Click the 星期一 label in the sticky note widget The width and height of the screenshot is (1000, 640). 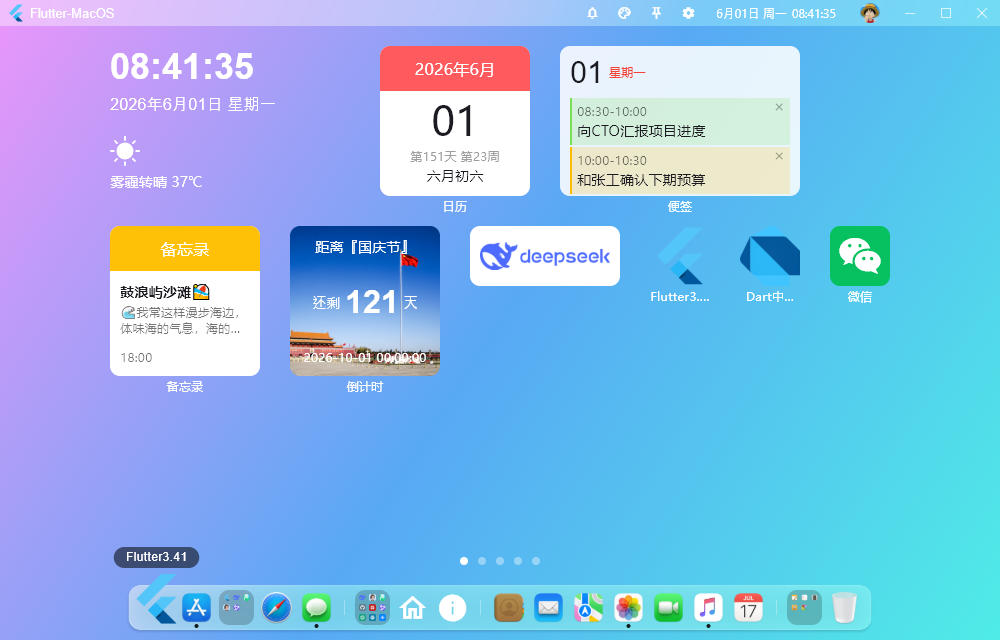[x=627, y=73]
